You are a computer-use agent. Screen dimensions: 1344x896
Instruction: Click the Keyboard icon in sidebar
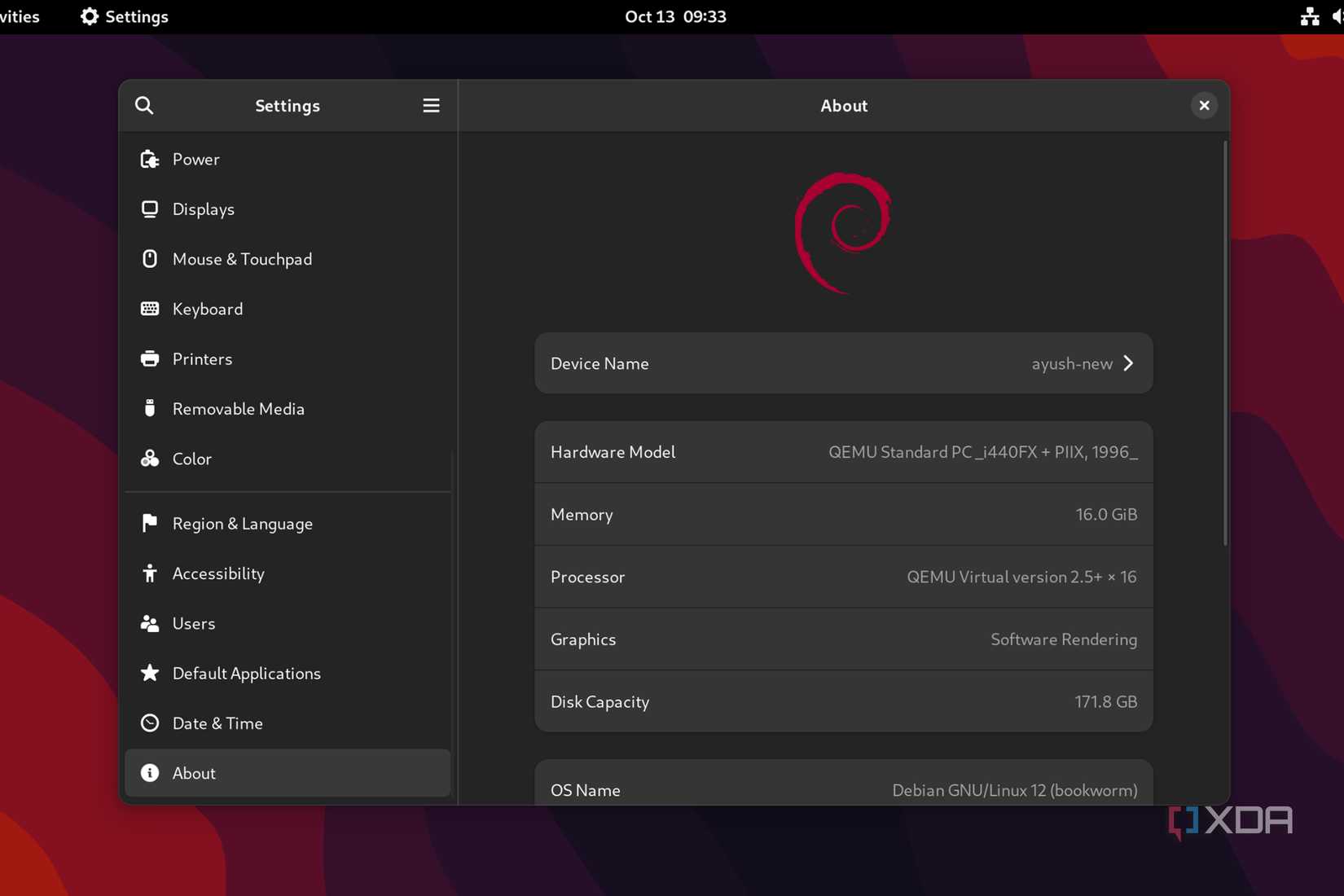(150, 309)
